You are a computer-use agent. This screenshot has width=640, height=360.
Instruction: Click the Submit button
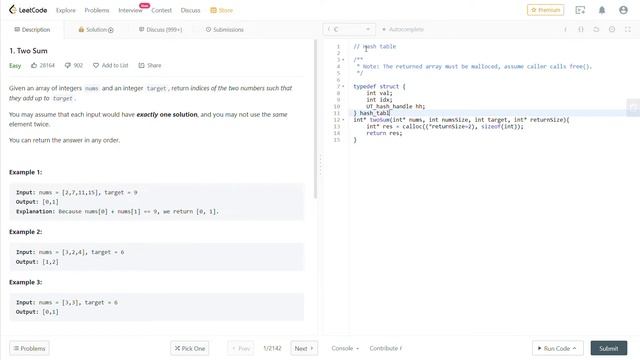click(x=609, y=348)
